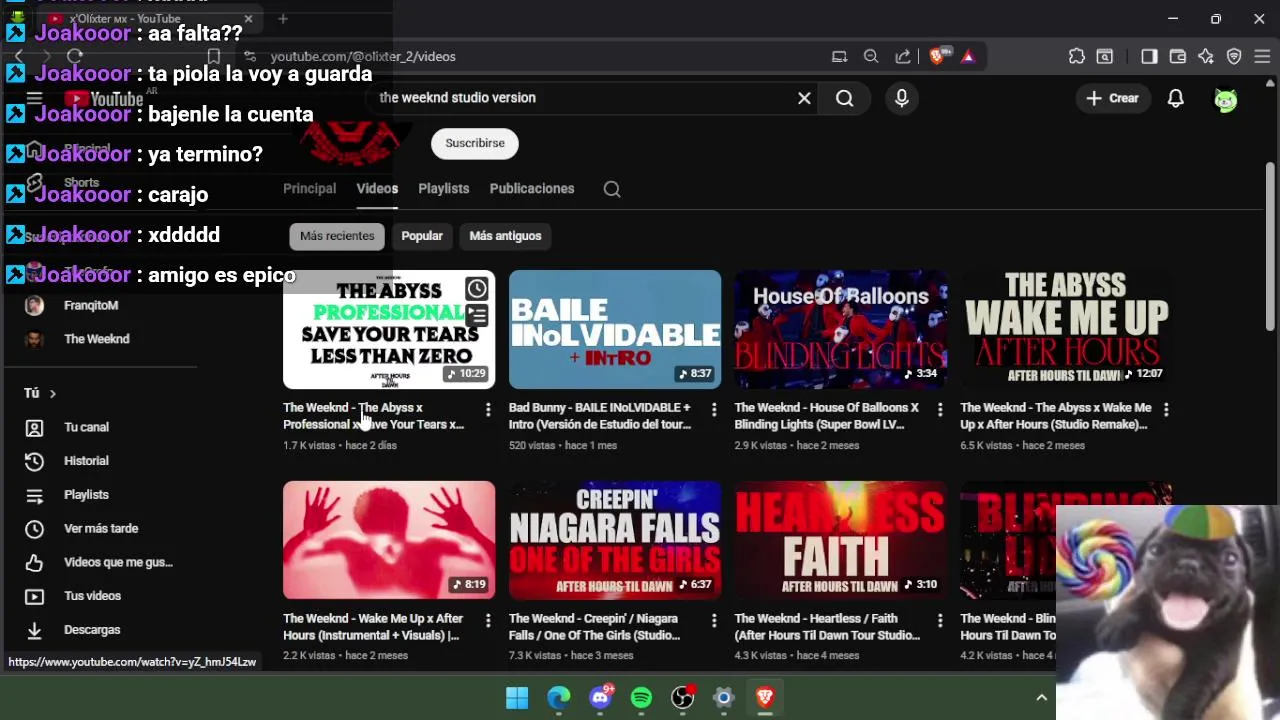Open options menu for Heartless / Faith video
Screen dimensions: 1280x720
coord(940,620)
